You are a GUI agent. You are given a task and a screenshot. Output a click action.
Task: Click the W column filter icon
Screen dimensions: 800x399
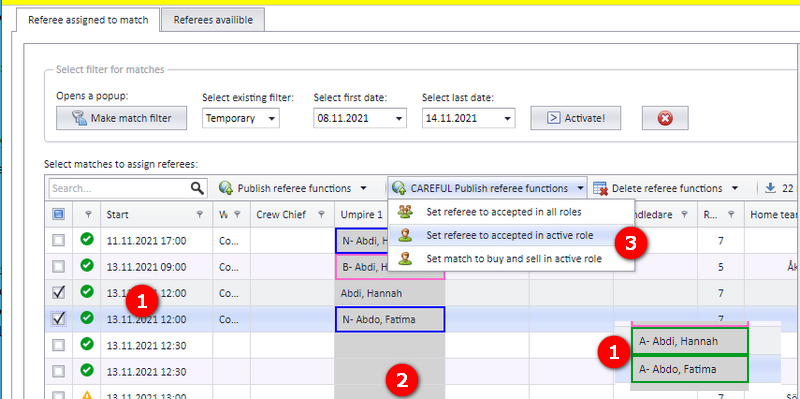[x=237, y=215]
